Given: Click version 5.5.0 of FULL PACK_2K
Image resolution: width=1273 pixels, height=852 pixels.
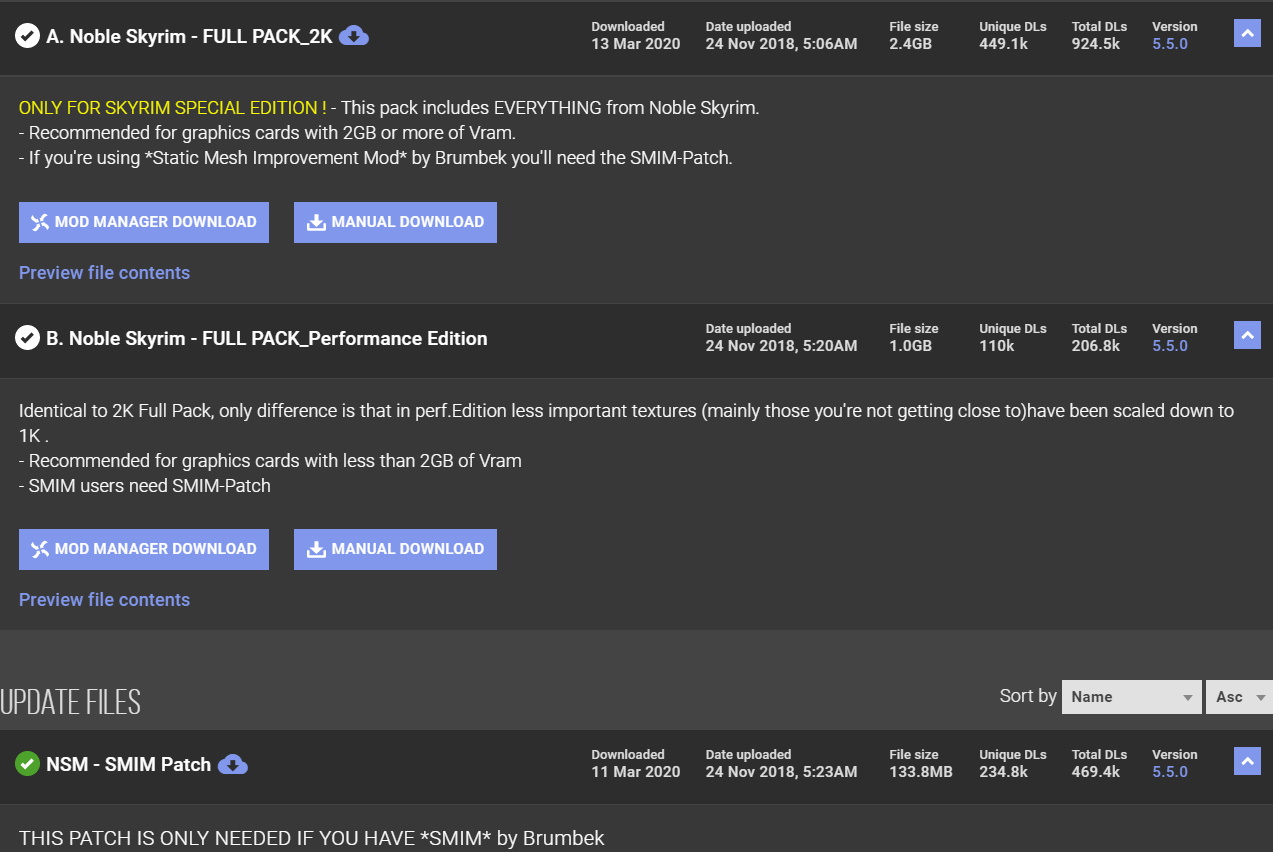Looking at the screenshot, I should click(x=1170, y=44).
